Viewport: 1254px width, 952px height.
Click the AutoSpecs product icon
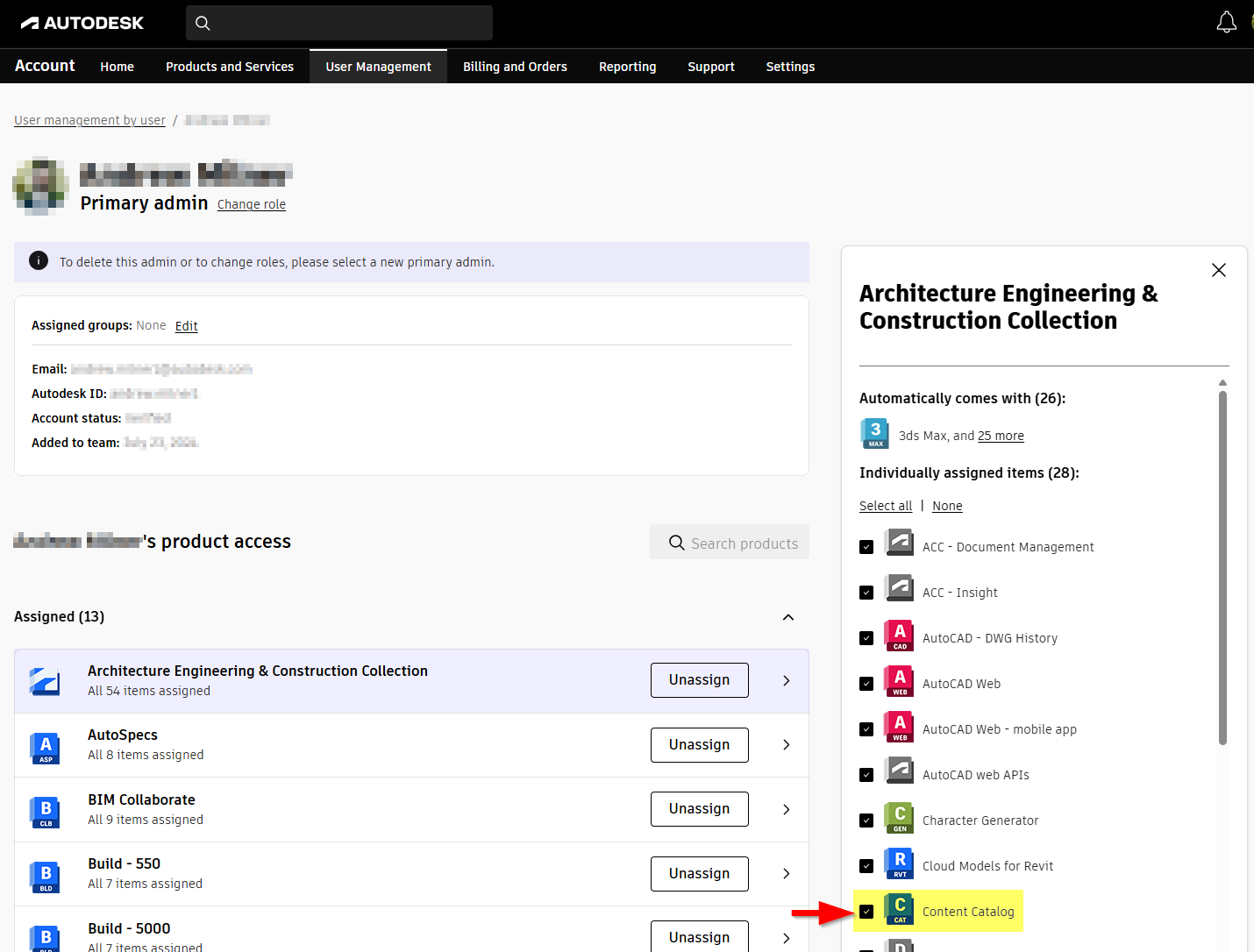(x=46, y=746)
